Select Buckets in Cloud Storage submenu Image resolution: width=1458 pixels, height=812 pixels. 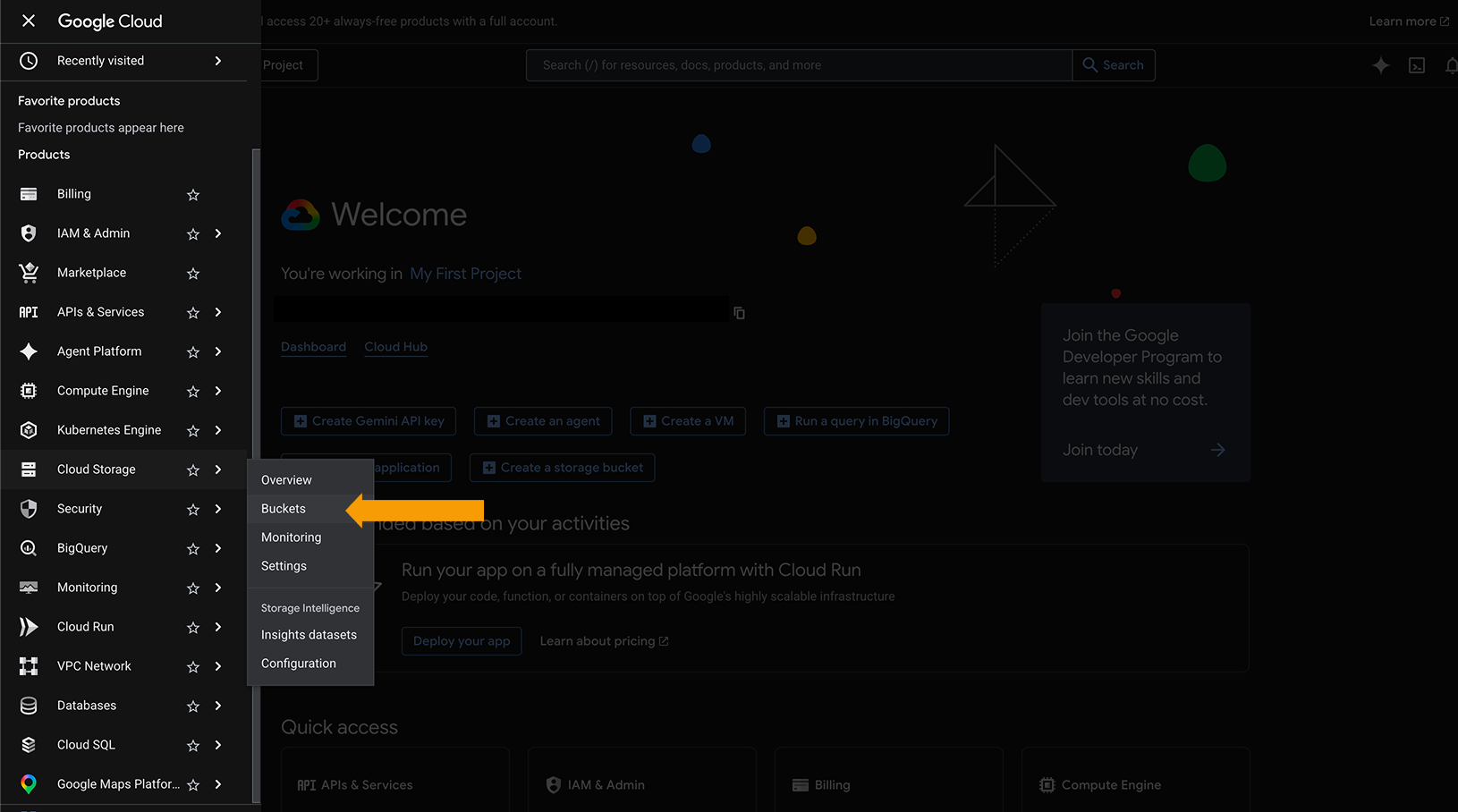pos(310,509)
